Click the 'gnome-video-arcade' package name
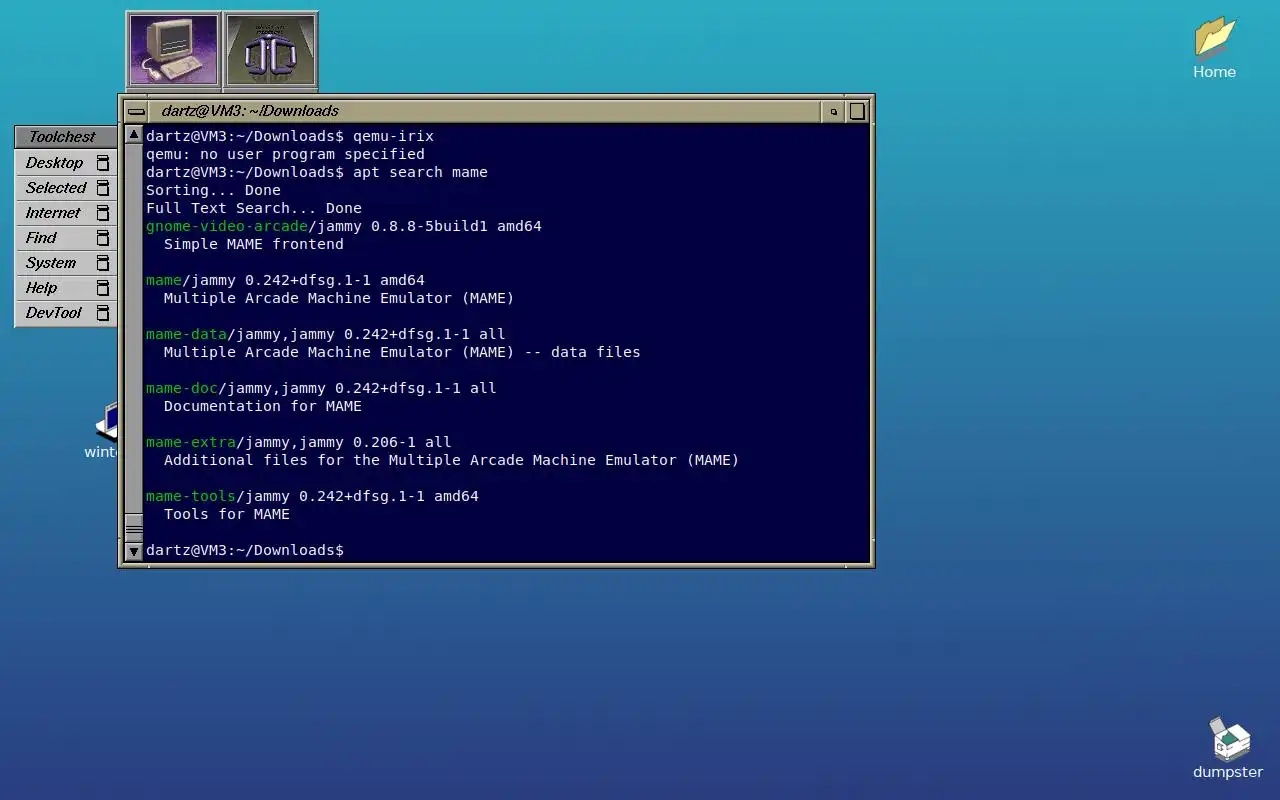The height and width of the screenshot is (800, 1280). point(227,226)
